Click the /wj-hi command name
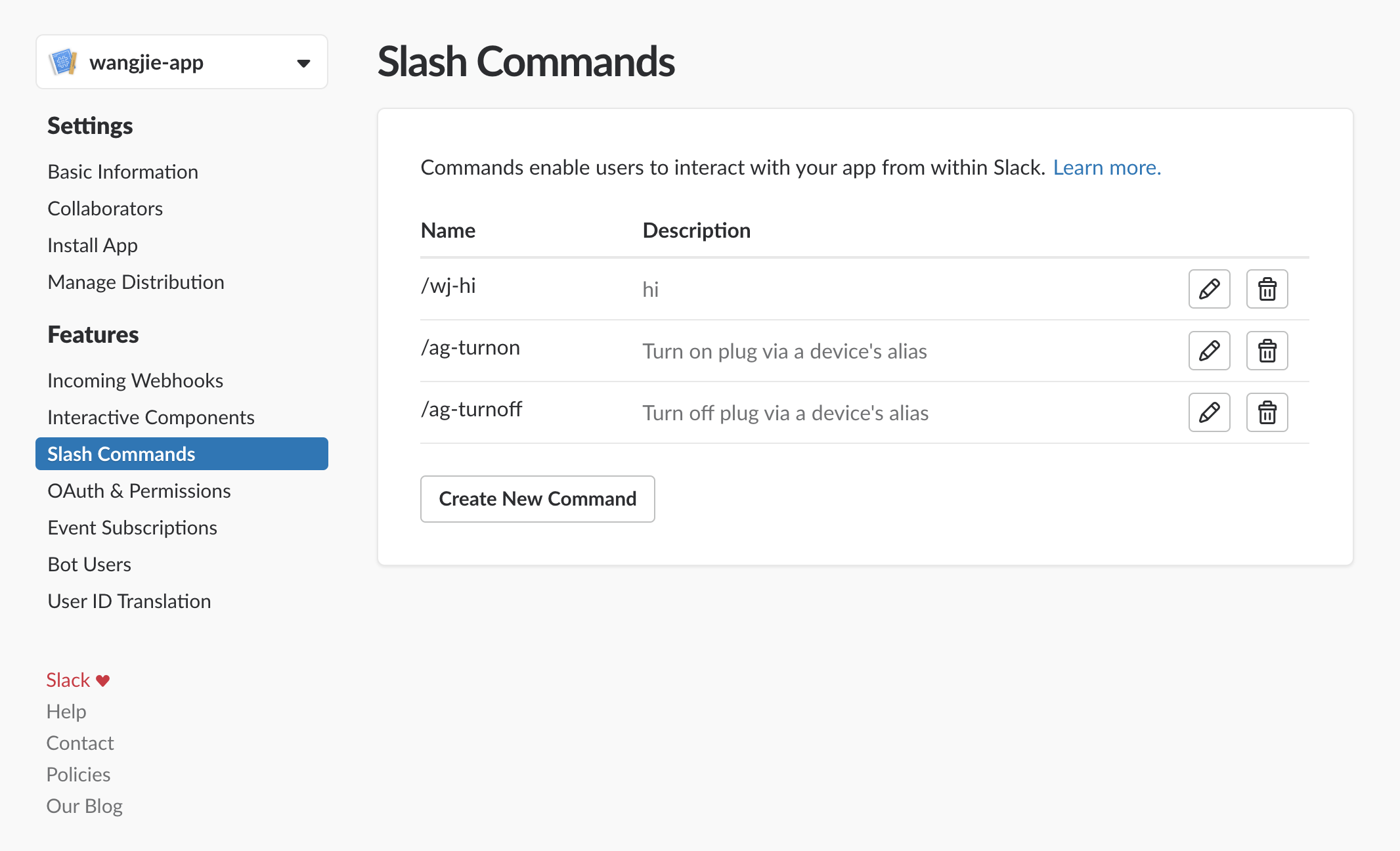 click(448, 286)
